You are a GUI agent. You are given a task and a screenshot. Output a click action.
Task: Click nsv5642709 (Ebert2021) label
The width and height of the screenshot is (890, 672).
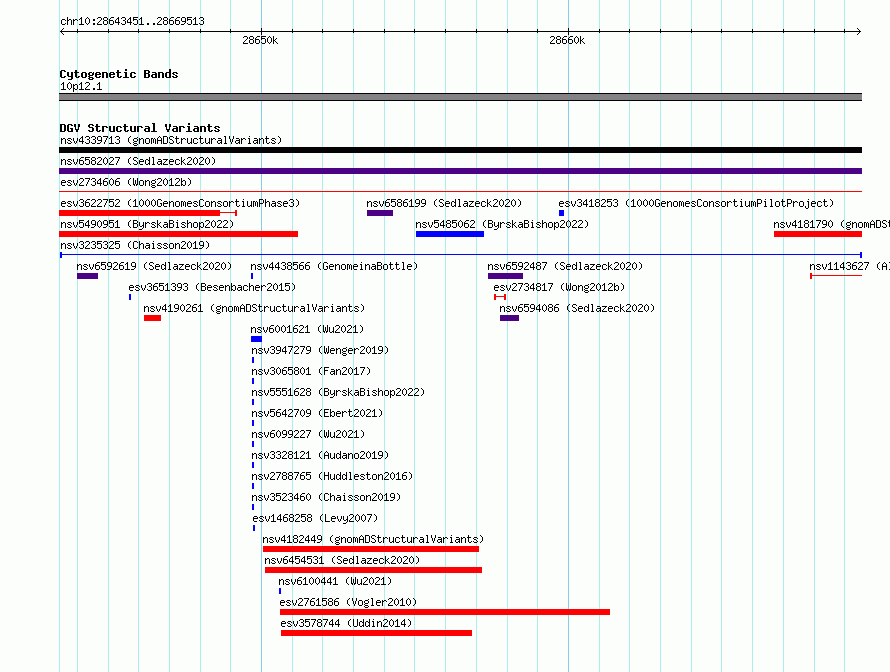(x=317, y=413)
